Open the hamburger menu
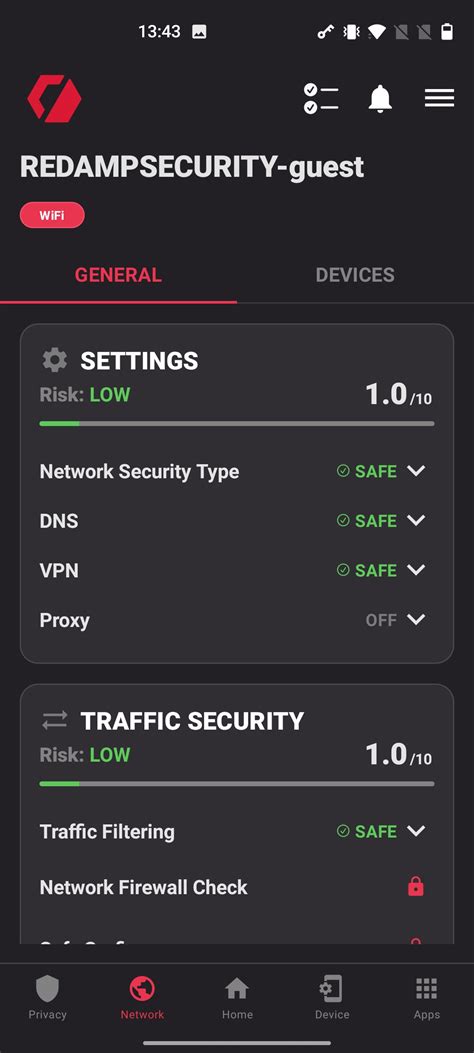This screenshot has width=474, height=1053. pos(439,98)
